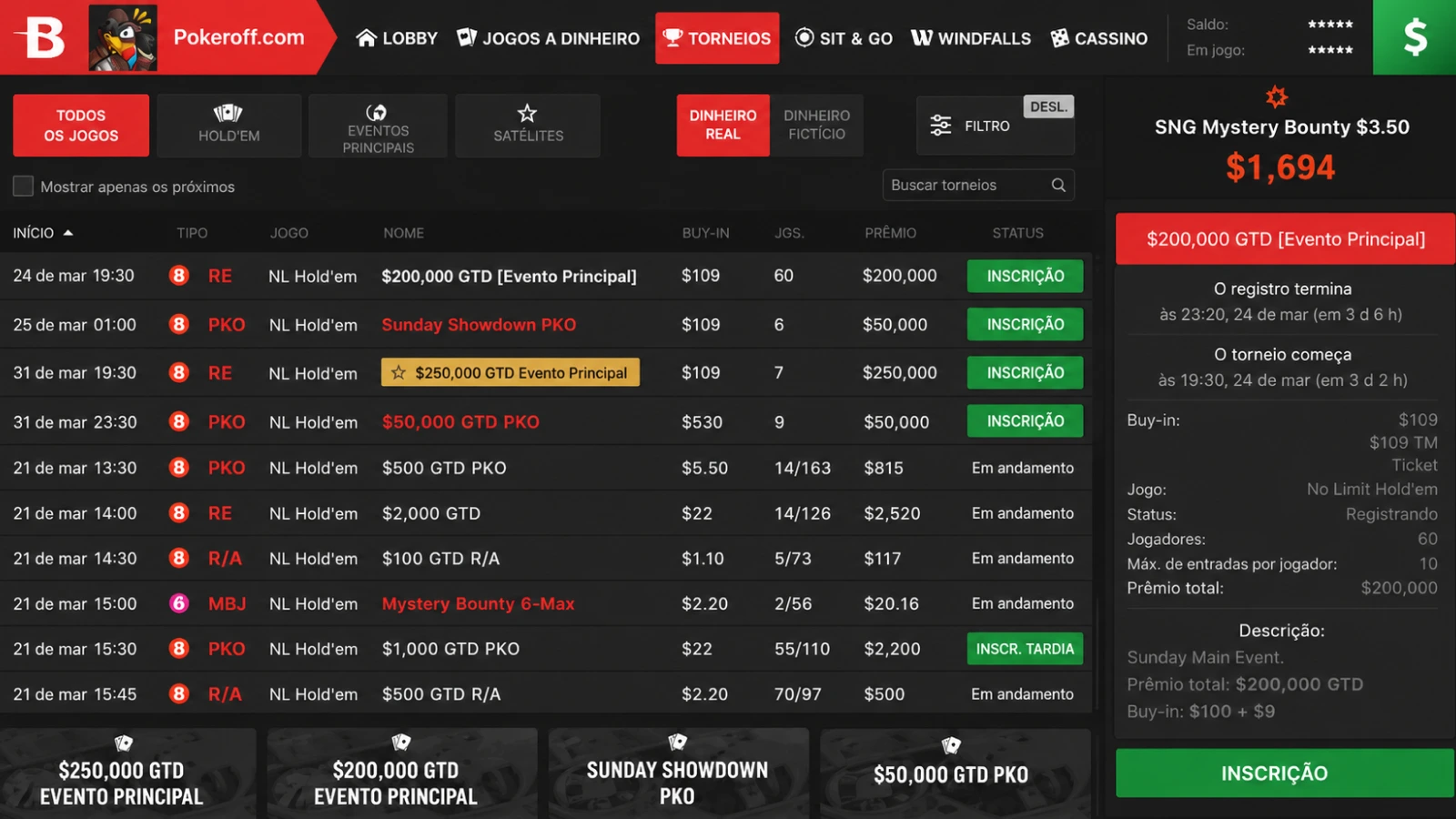Sort by Tipo column header
Screen dimensions: 1456x819
tap(192, 233)
